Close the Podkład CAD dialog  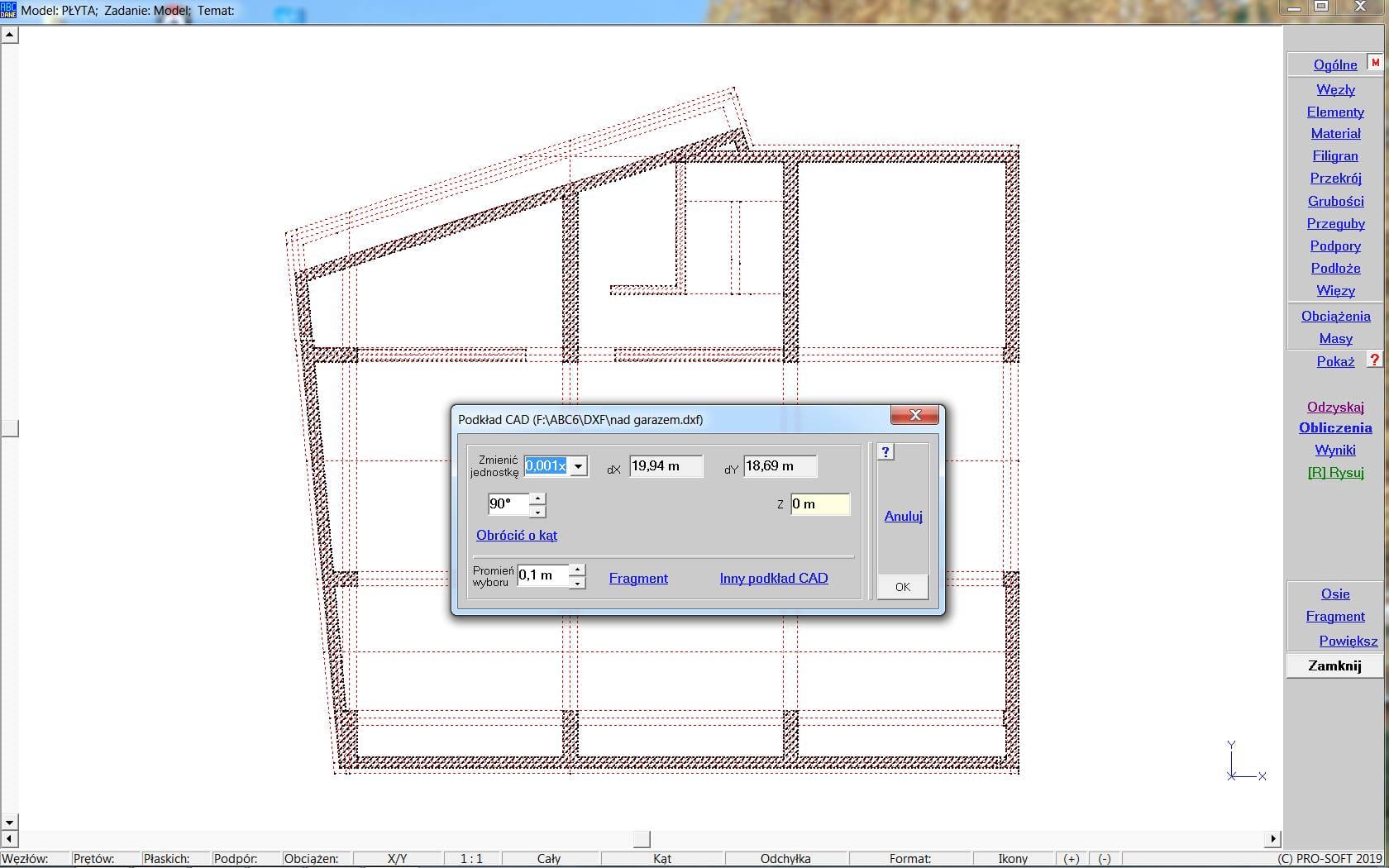(914, 415)
